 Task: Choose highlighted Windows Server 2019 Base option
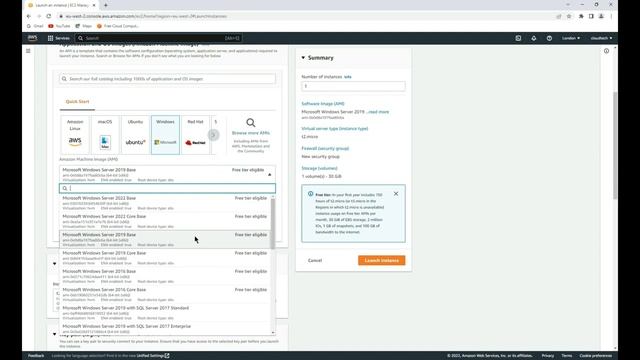tap(165, 239)
